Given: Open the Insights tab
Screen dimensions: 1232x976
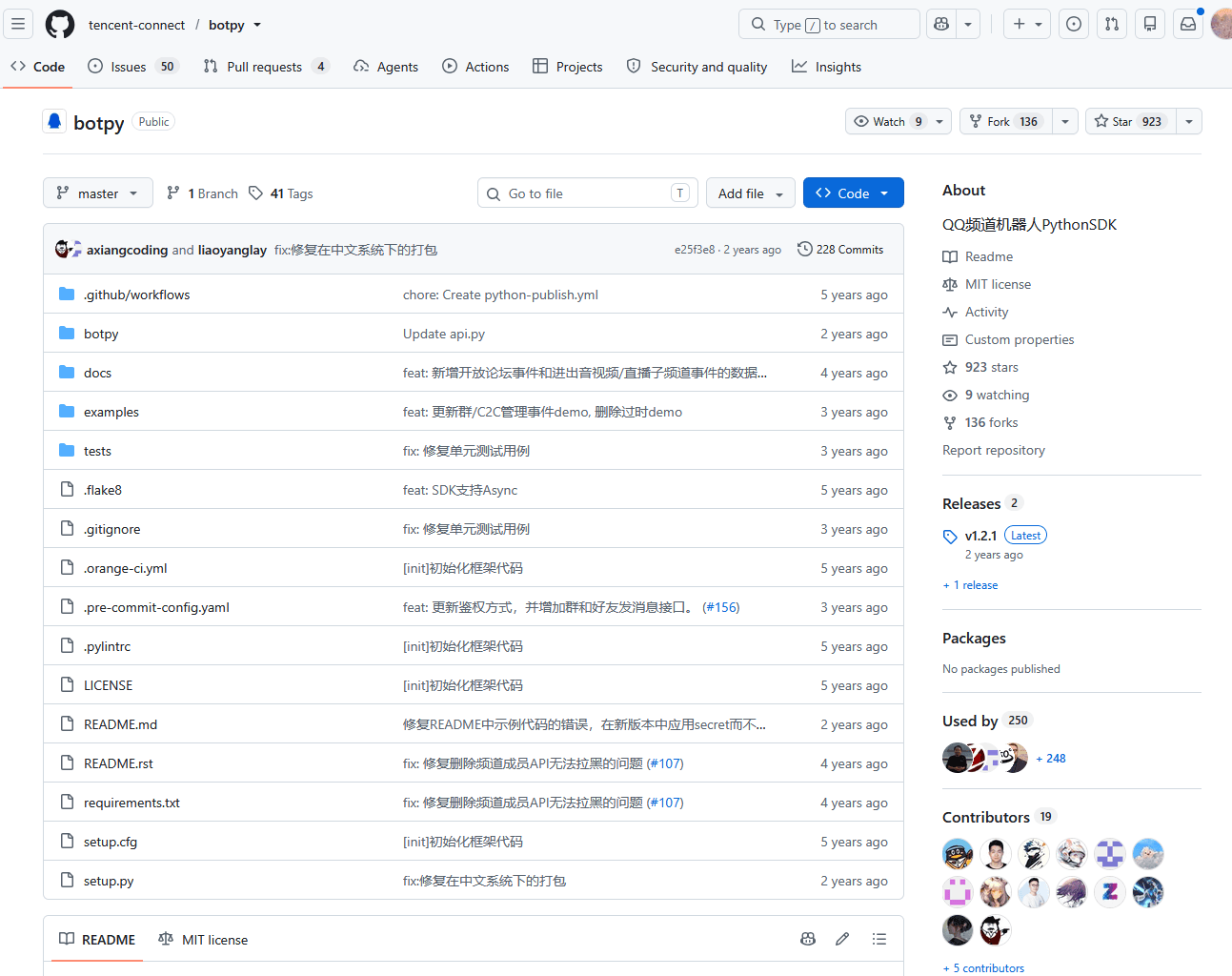Looking at the screenshot, I should pyautogui.click(x=826, y=67).
